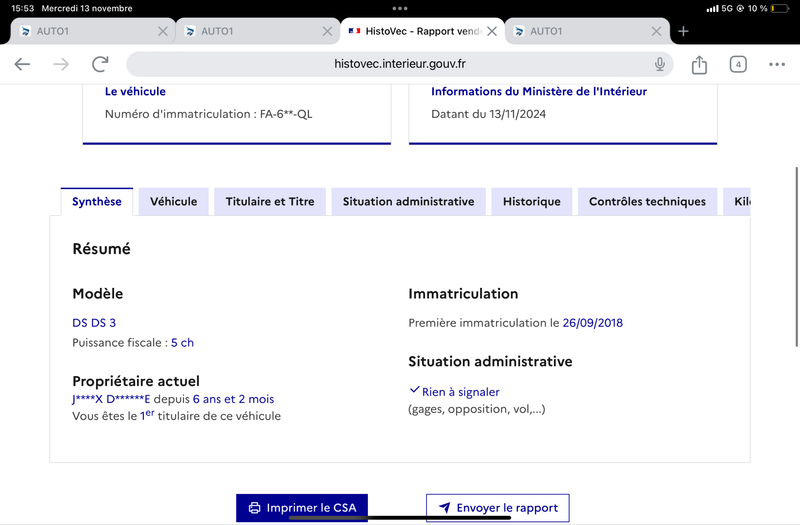Open the Titulaire et Titre tab

point(270,202)
